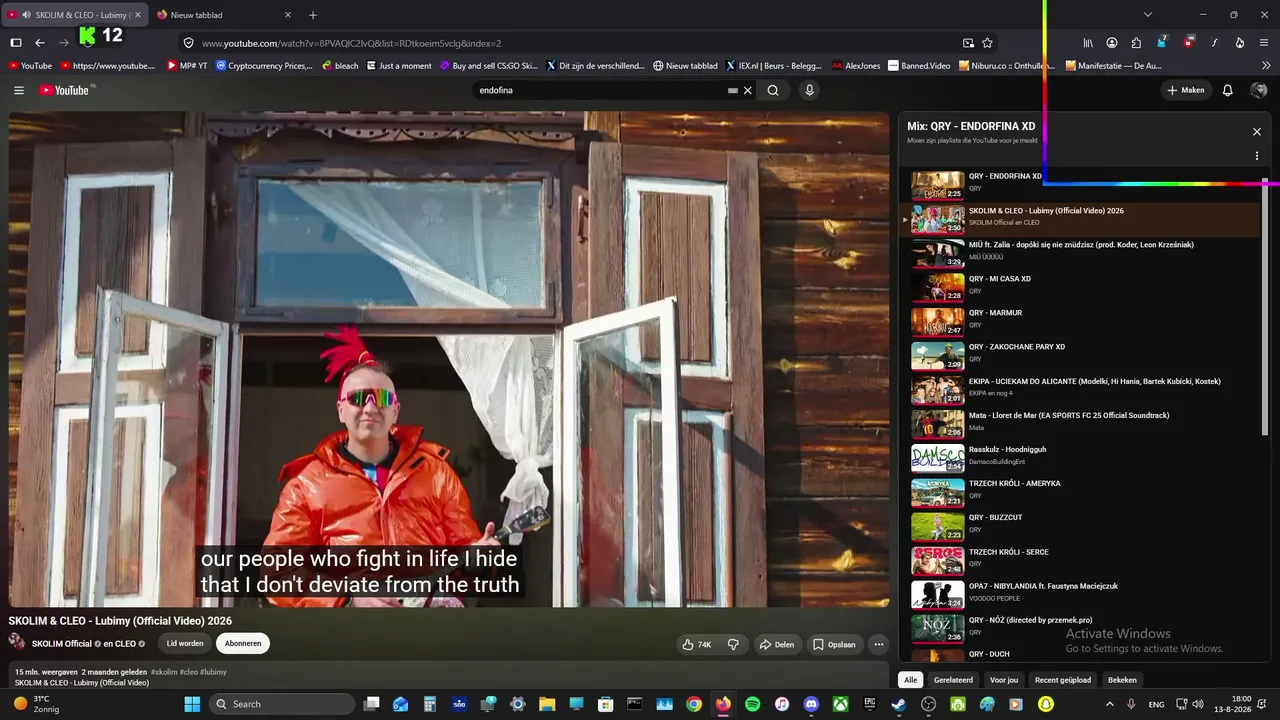Open the Cryptocurrency Prices bookmark
The height and width of the screenshot is (720, 1280).
pyautogui.click(x=264, y=66)
